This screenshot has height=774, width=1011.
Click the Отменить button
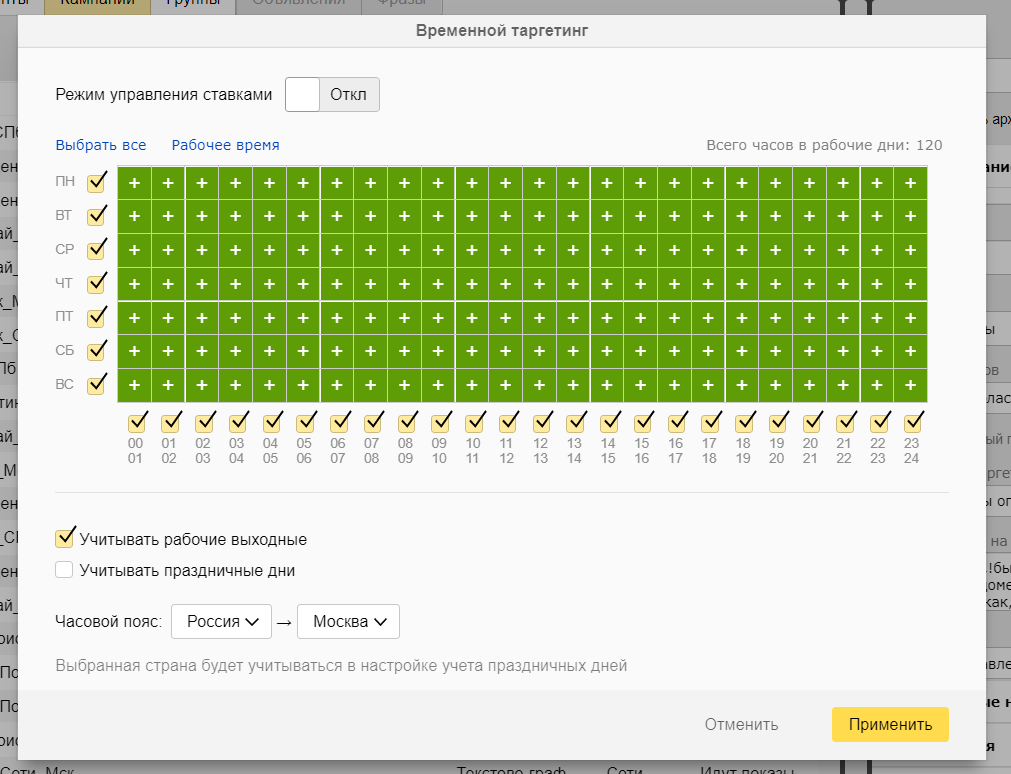741,725
